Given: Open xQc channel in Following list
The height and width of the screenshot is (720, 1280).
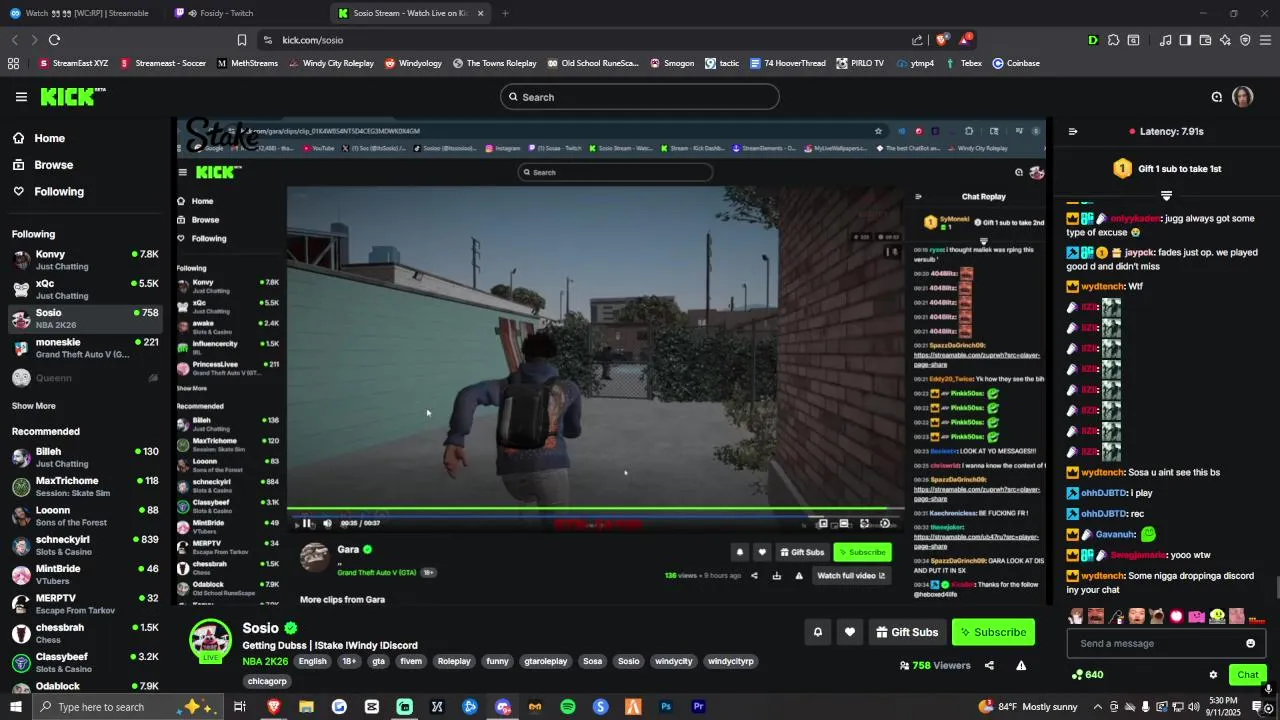Looking at the screenshot, I should click(85, 289).
